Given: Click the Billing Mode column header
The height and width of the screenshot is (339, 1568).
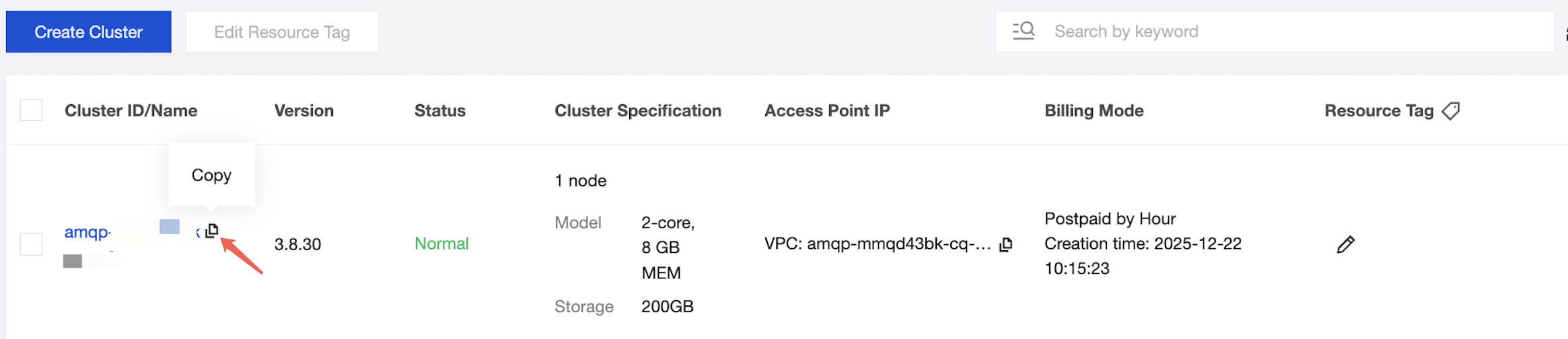Looking at the screenshot, I should click(x=1094, y=111).
